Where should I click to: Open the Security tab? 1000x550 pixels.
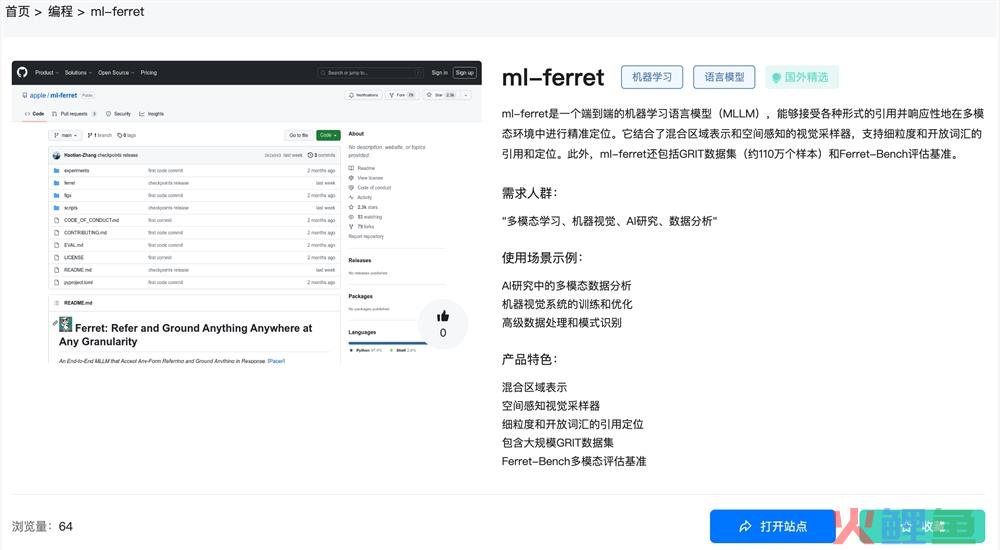point(118,114)
